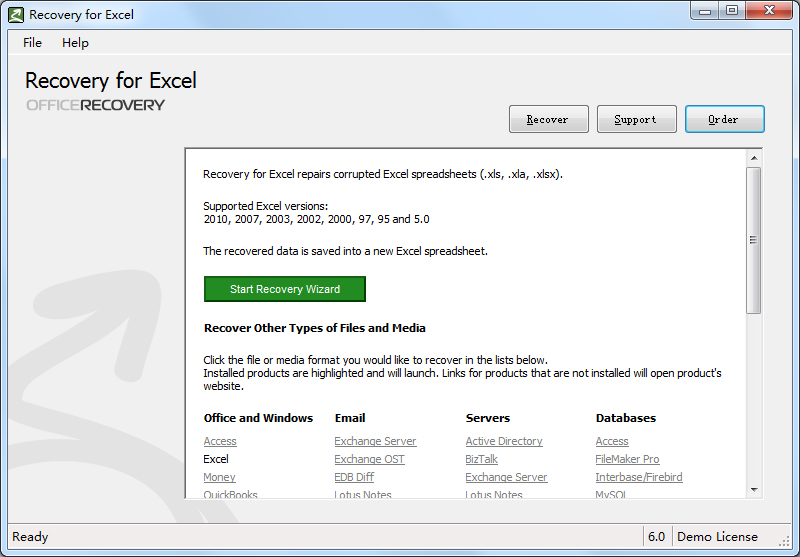Open the Access link under Databases

(x=612, y=441)
